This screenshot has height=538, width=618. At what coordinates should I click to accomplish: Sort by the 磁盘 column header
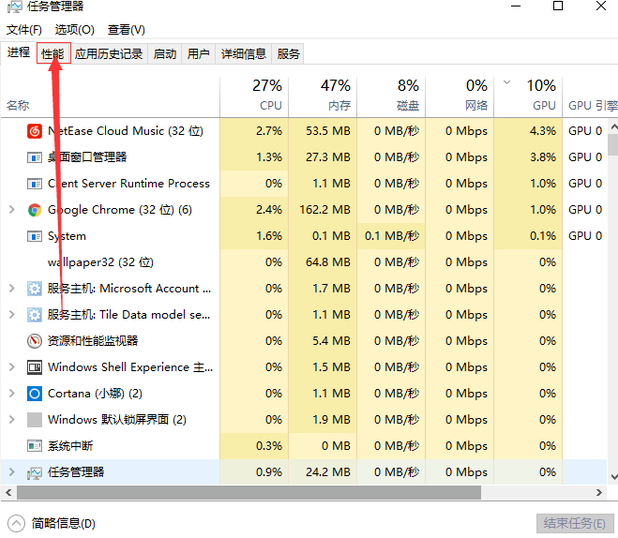(391, 97)
